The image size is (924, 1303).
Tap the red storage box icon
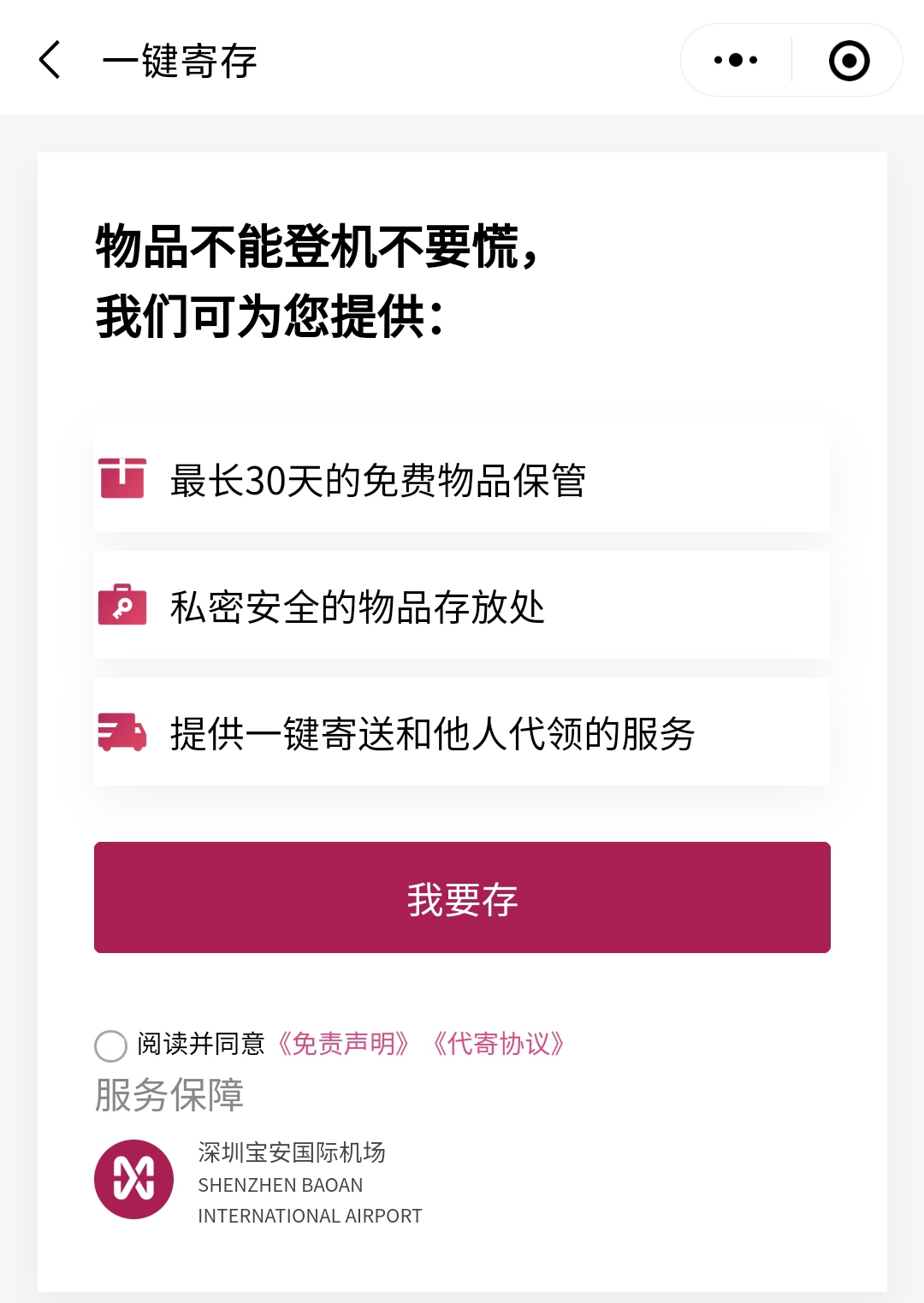[x=122, y=478]
